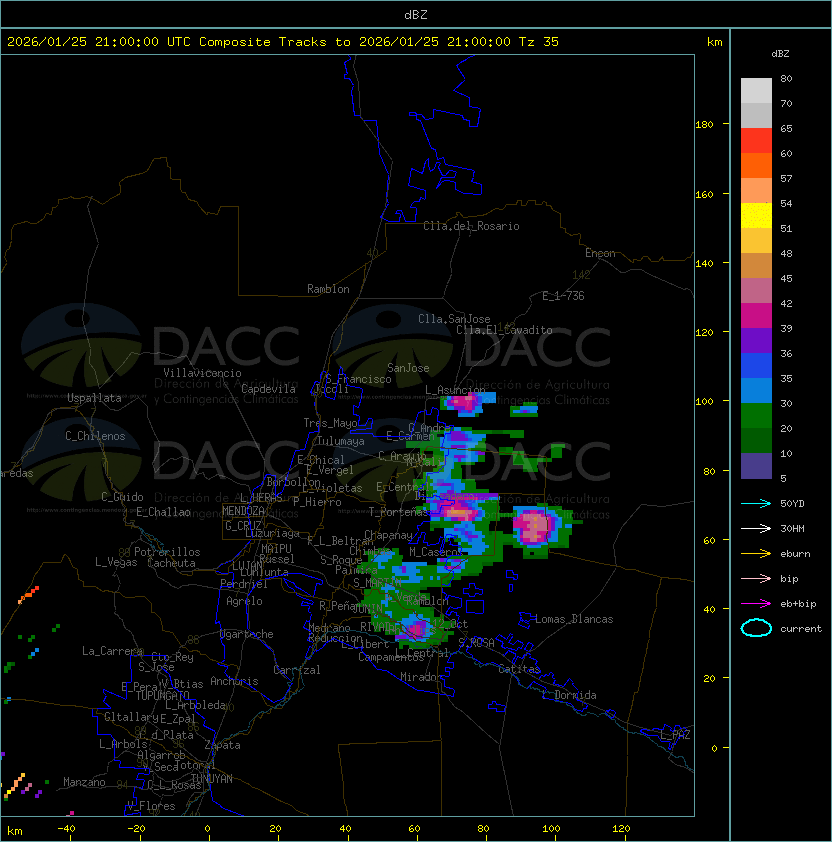
Task: Click the 'eb+bip' legend label
Action: (x=798, y=604)
